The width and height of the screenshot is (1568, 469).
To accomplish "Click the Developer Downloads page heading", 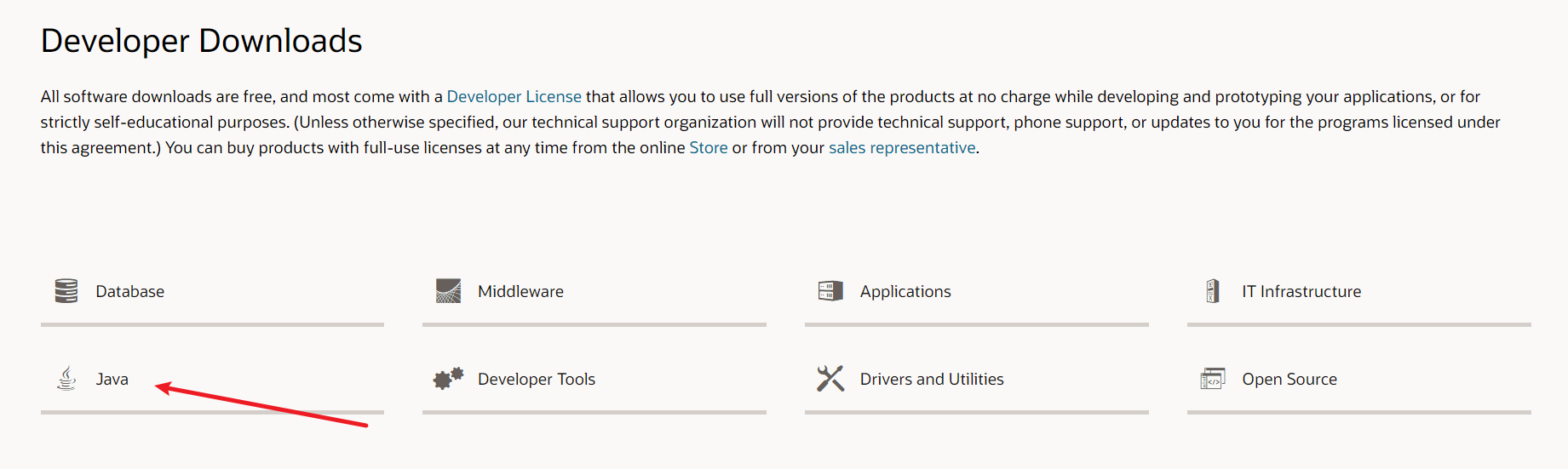I will (x=202, y=41).
